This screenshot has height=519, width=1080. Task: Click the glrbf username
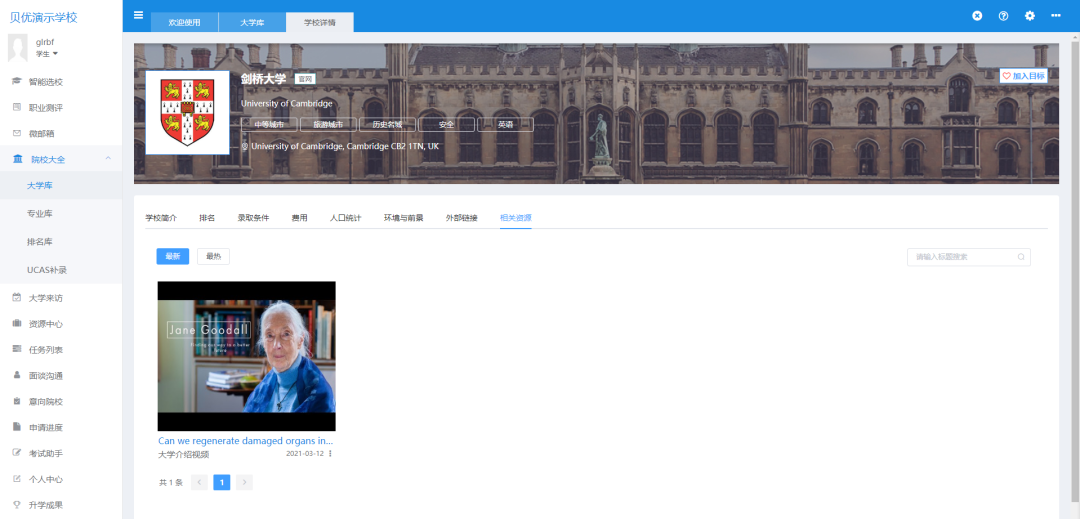[45, 42]
